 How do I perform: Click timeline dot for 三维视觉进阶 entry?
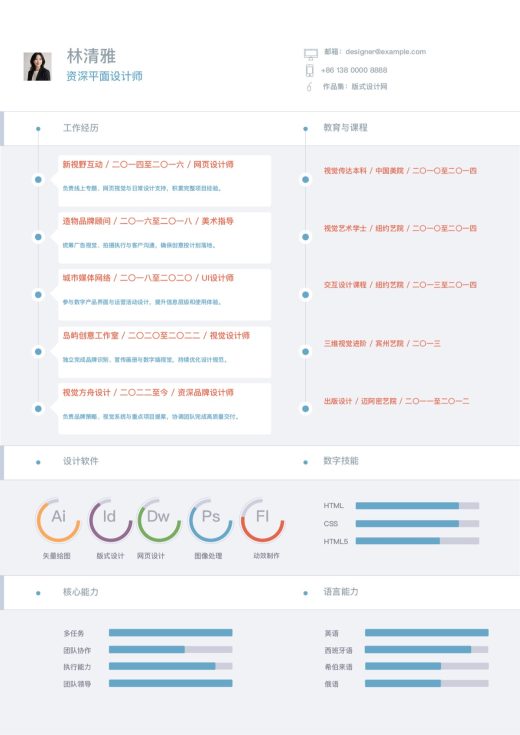pos(306,352)
